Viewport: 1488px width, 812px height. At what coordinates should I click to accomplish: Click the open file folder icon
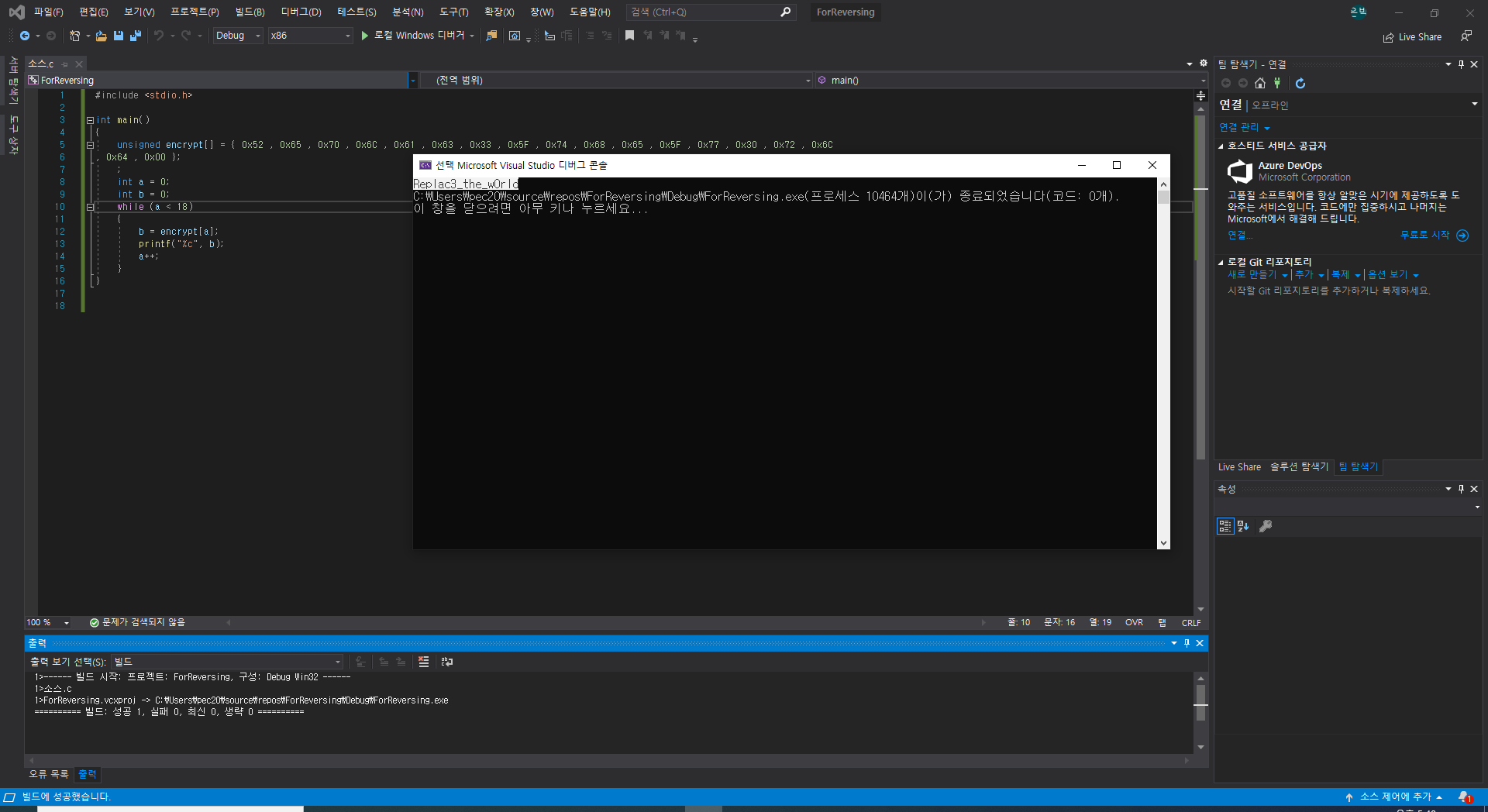pos(101,36)
